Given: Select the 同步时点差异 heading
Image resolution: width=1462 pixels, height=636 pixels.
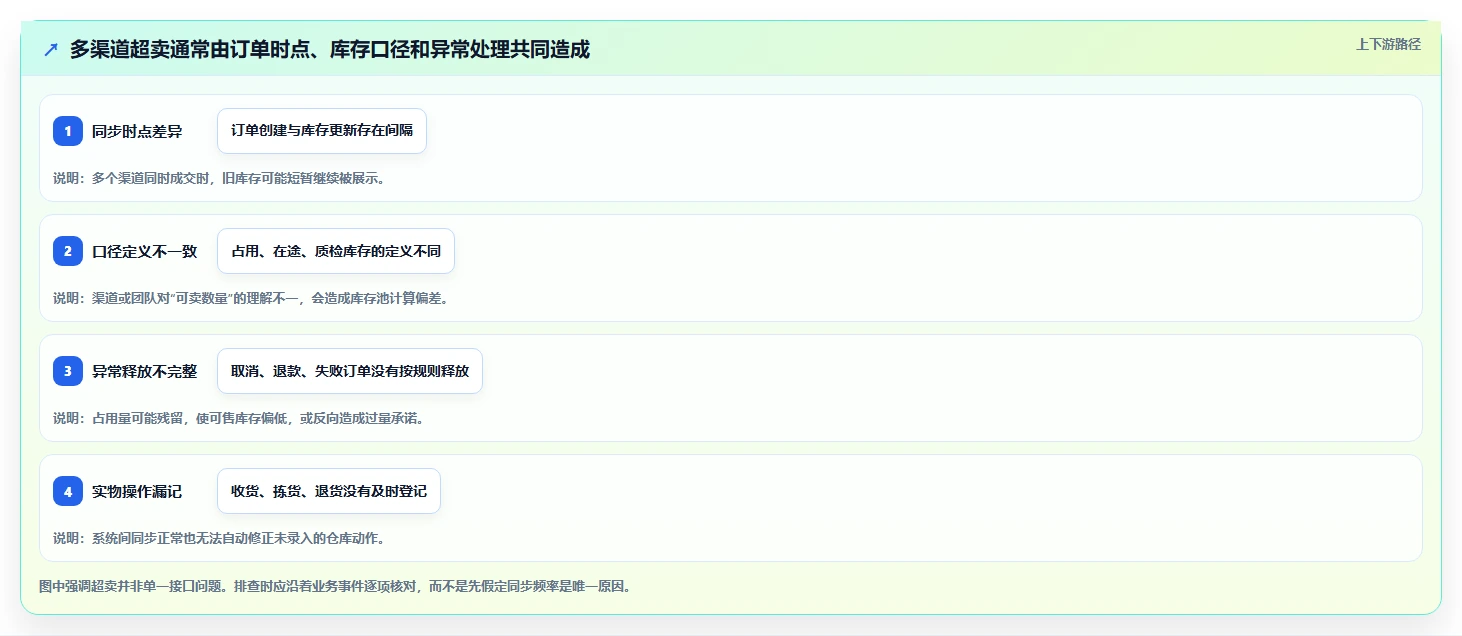Looking at the screenshot, I should tap(137, 131).
